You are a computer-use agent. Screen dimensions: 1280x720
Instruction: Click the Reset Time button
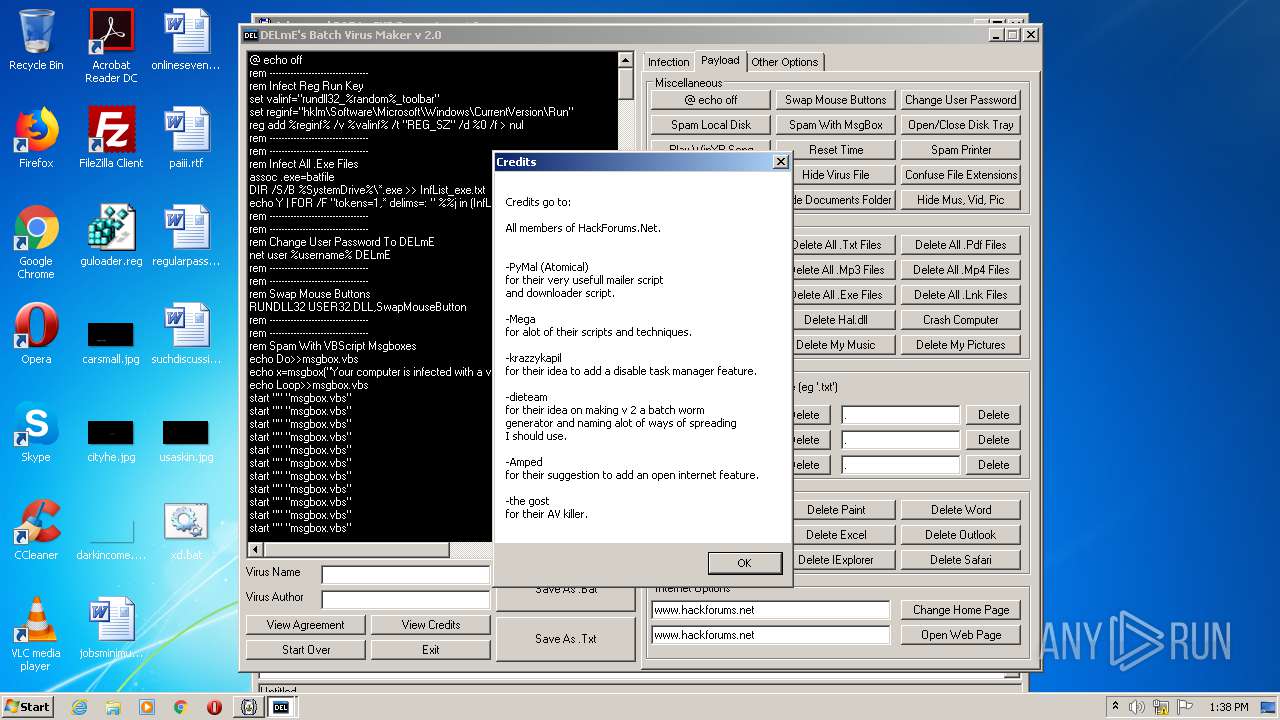click(x=836, y=150)
